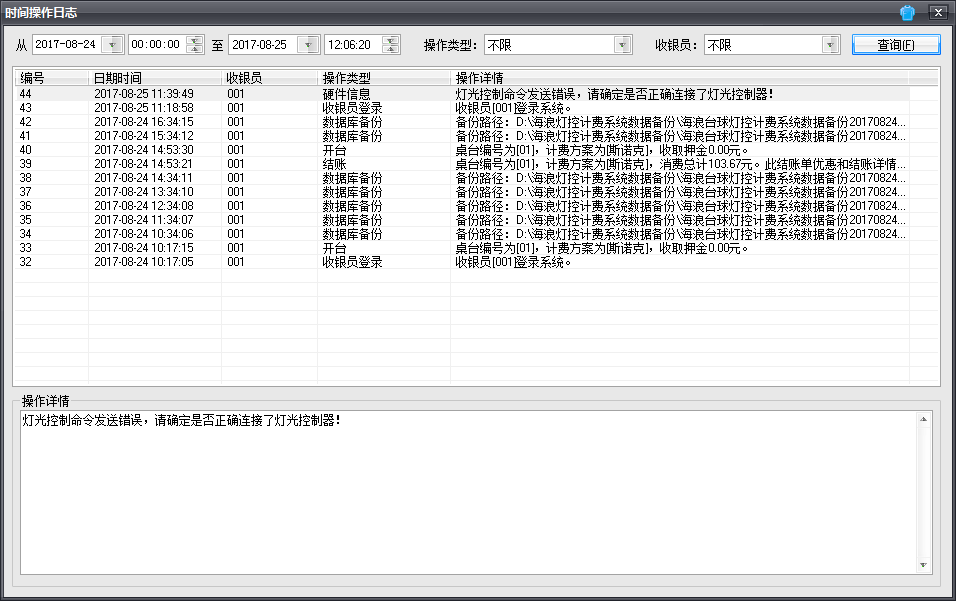Click the start time spinner arrows
956x601 pixels.
coord(195,45)
